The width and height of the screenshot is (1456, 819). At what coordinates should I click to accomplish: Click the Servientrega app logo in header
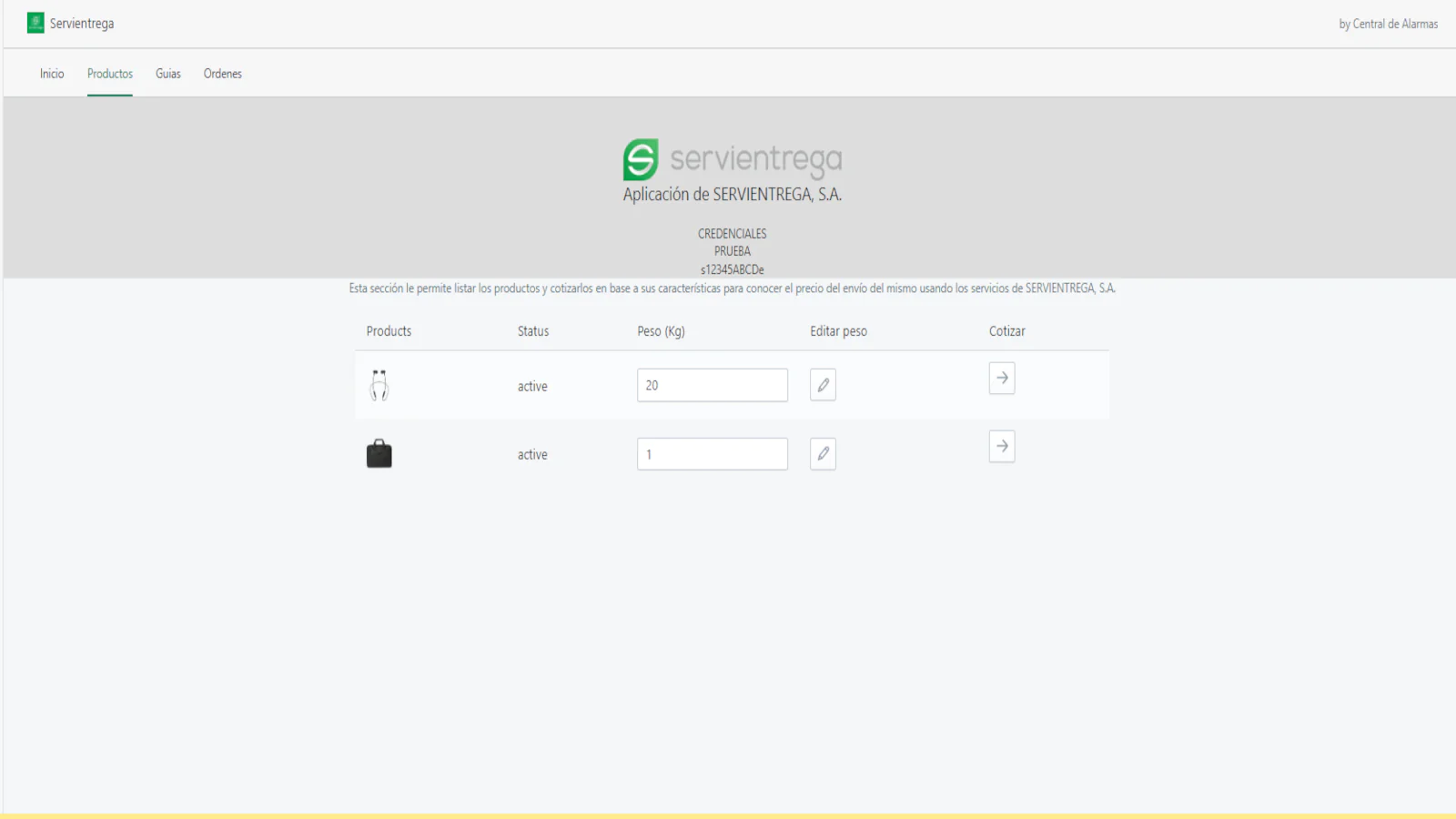(35, 23)
